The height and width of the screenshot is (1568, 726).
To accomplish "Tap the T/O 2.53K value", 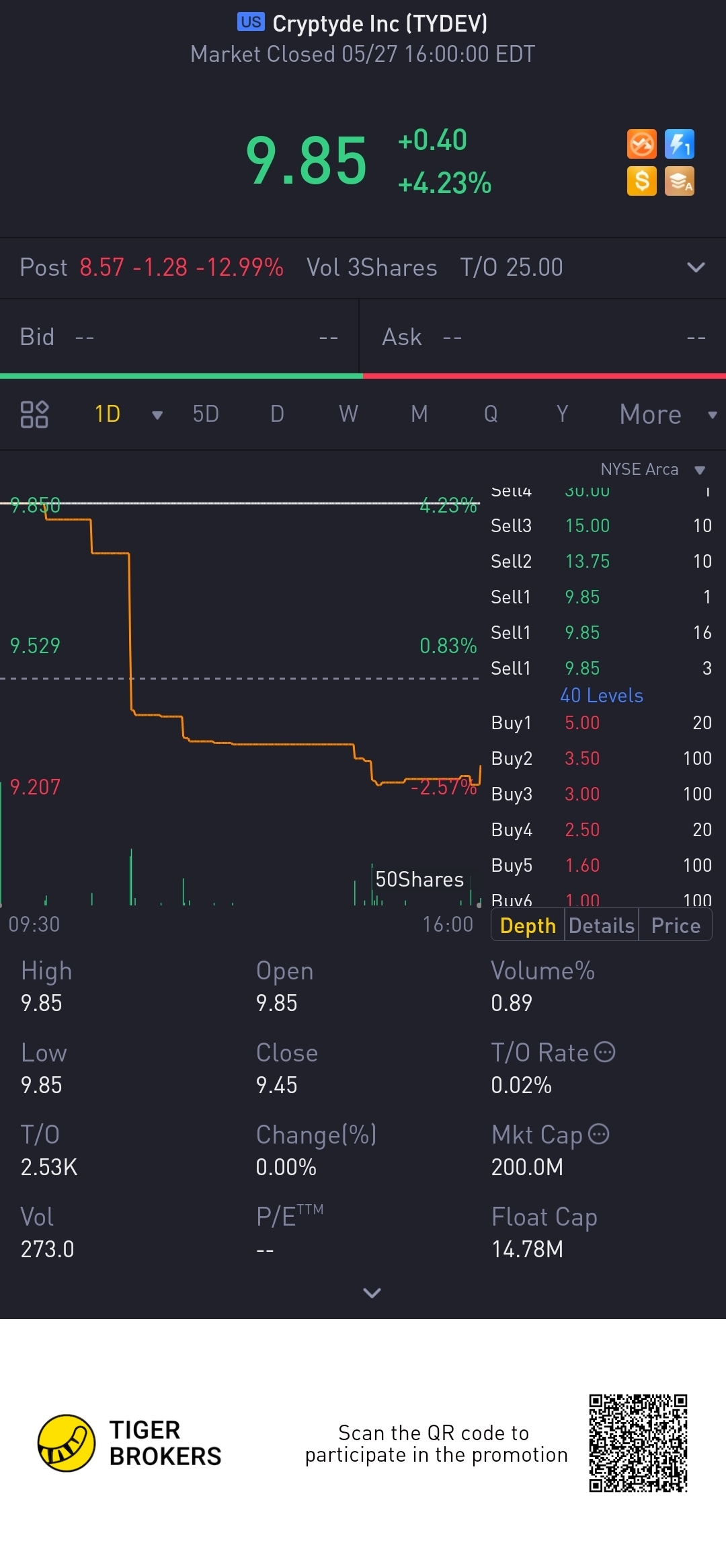I will [x=49, y=1167].
